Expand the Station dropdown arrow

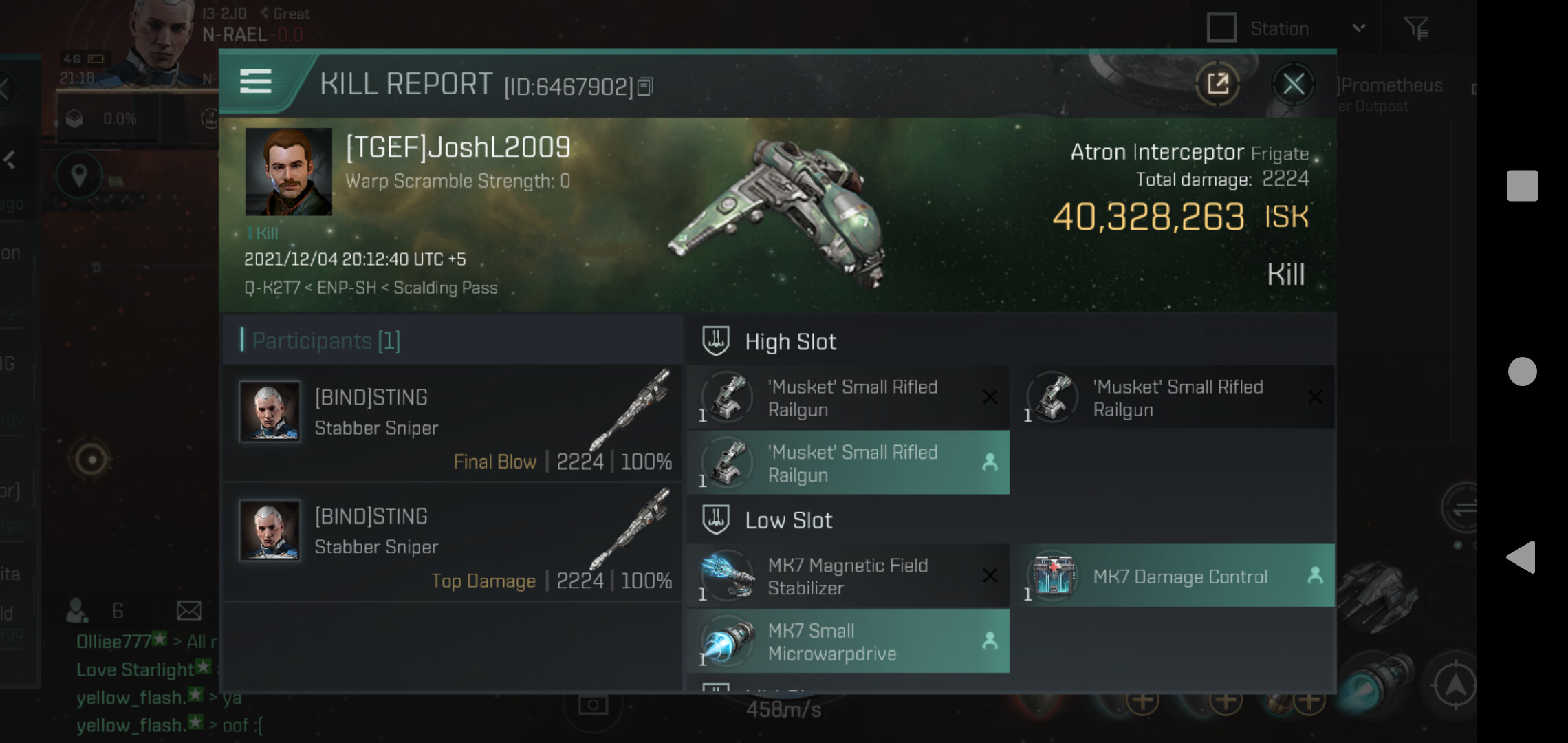pyautogui.click(x=1358, y=28)
